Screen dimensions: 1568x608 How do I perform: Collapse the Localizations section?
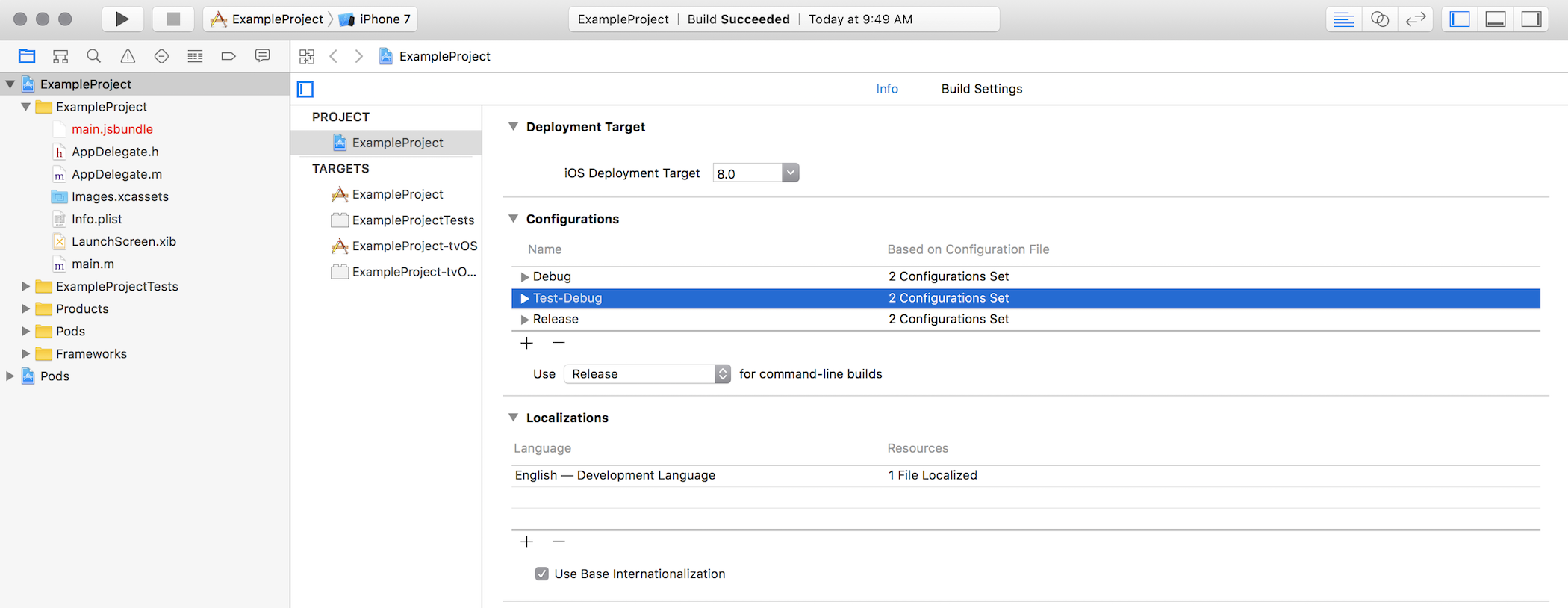click(514, 418)
